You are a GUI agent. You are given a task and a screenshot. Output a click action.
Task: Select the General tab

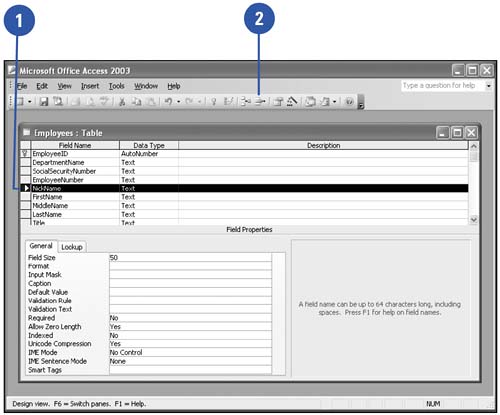(41, 246)
